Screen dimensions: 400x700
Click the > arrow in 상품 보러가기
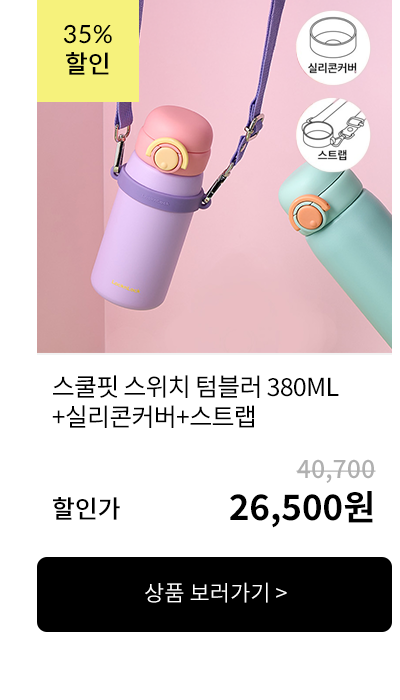[x=281, y=594]
